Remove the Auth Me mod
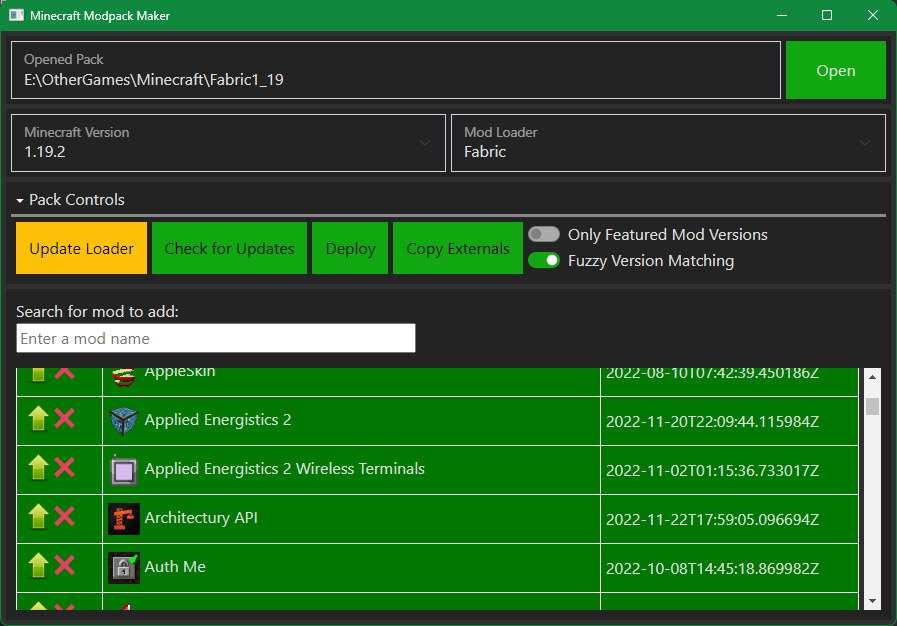The width and height of the screenshot is (897, 626). (65, 566)
